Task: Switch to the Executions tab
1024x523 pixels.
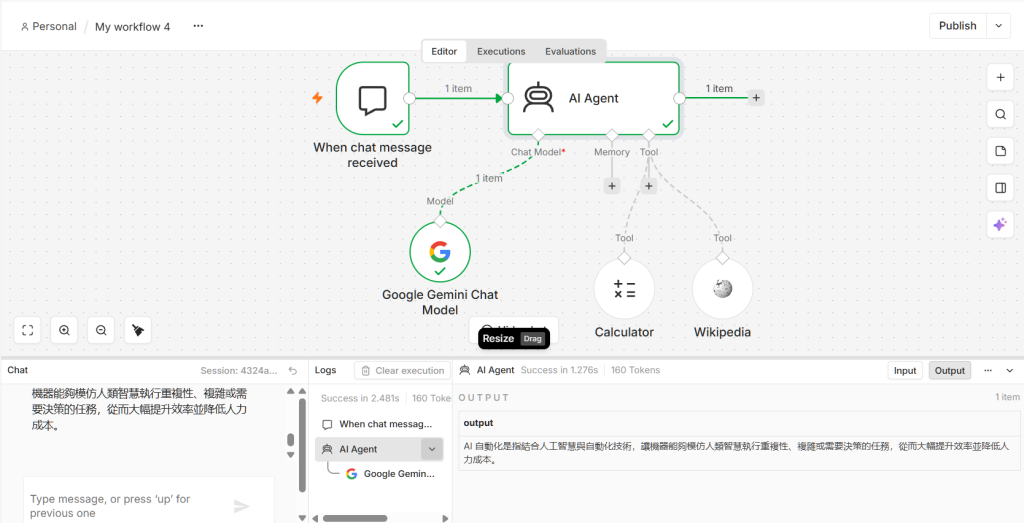Action: 501,51
